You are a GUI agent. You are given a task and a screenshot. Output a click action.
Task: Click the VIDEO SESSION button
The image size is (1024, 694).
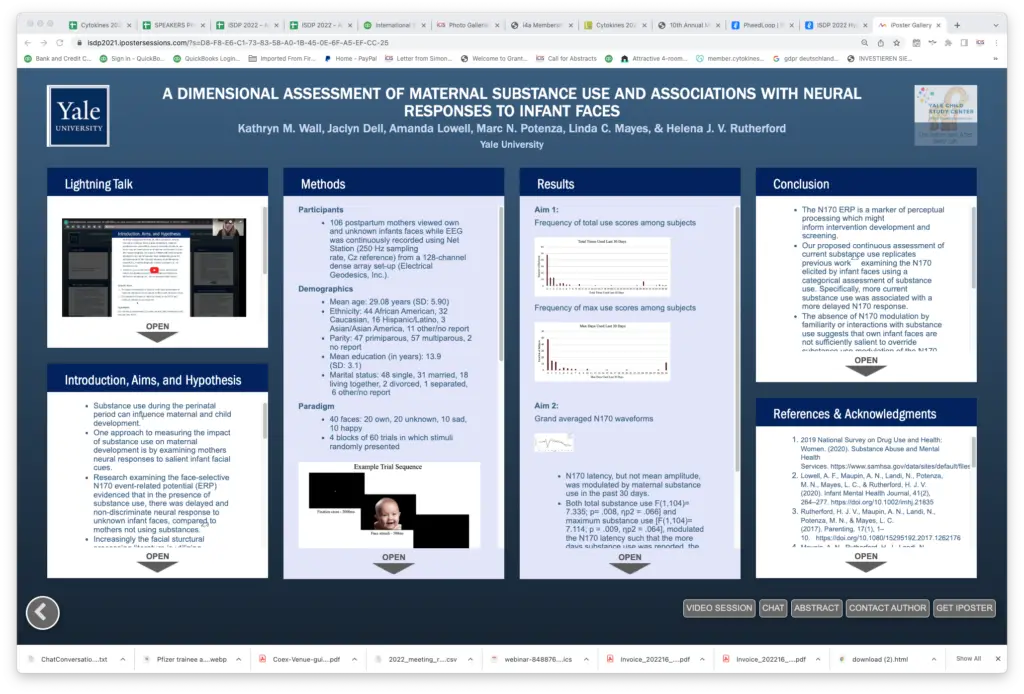point(719,607)
